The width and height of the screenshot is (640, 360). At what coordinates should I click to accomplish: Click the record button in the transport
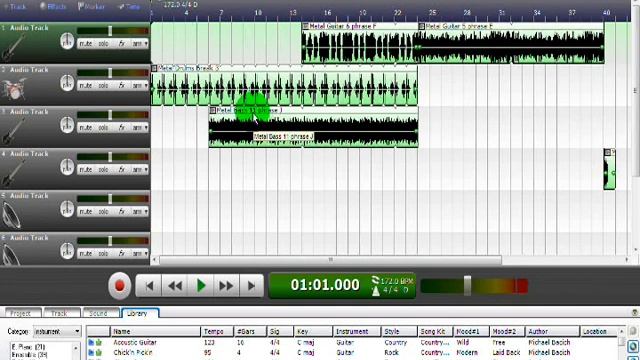click(x=120, y=286)
